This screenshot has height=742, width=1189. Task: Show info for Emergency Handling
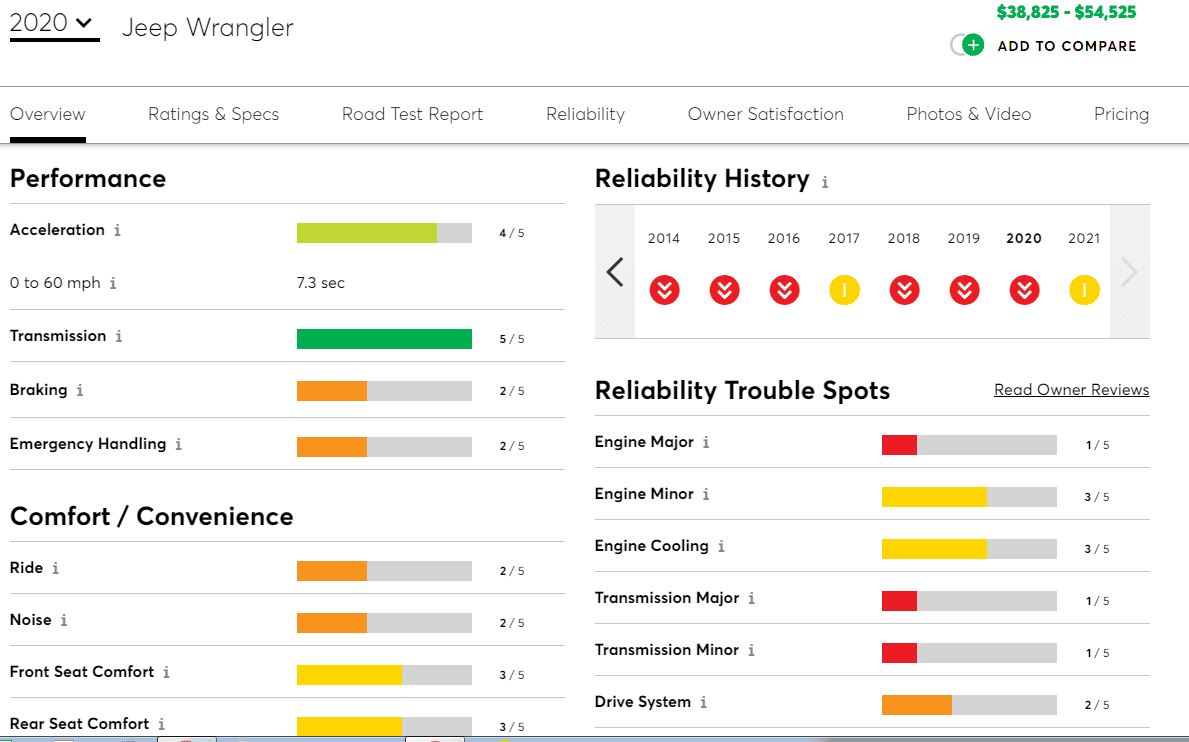[179, 444]
